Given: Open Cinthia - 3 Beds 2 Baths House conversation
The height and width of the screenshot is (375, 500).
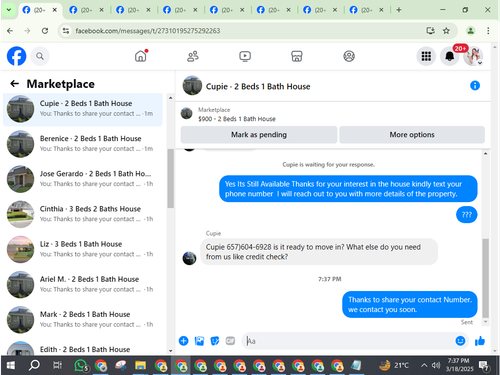Looking at the screenshot, I should [83, 214].
